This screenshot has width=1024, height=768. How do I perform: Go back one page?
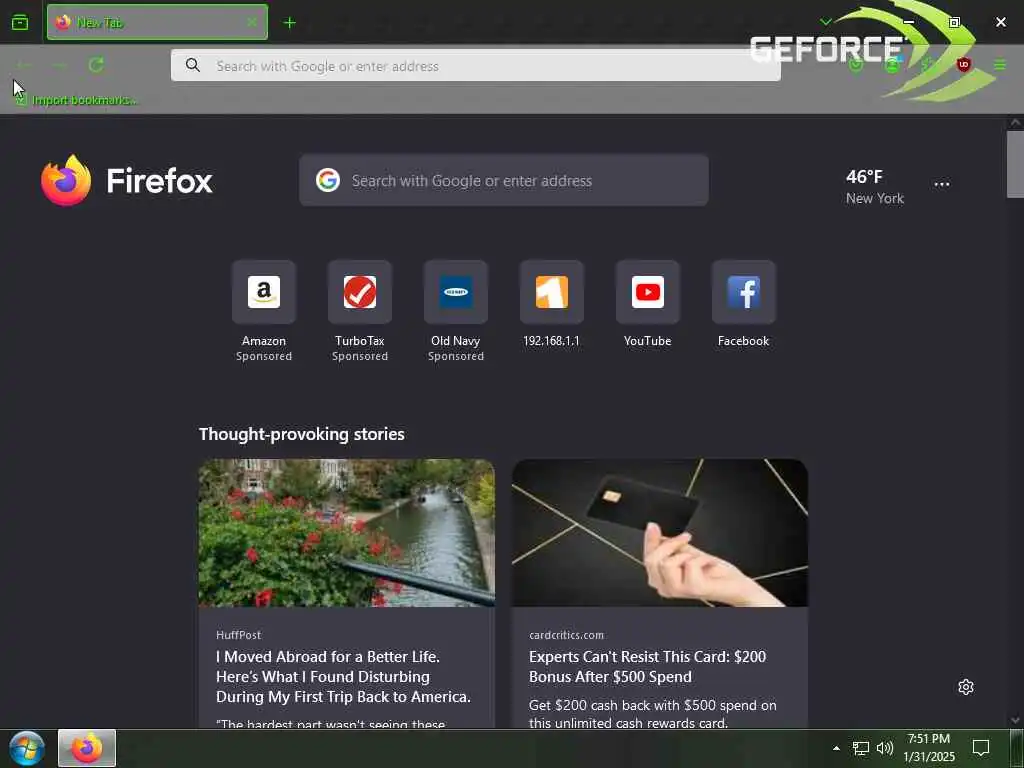click(23, 65)
